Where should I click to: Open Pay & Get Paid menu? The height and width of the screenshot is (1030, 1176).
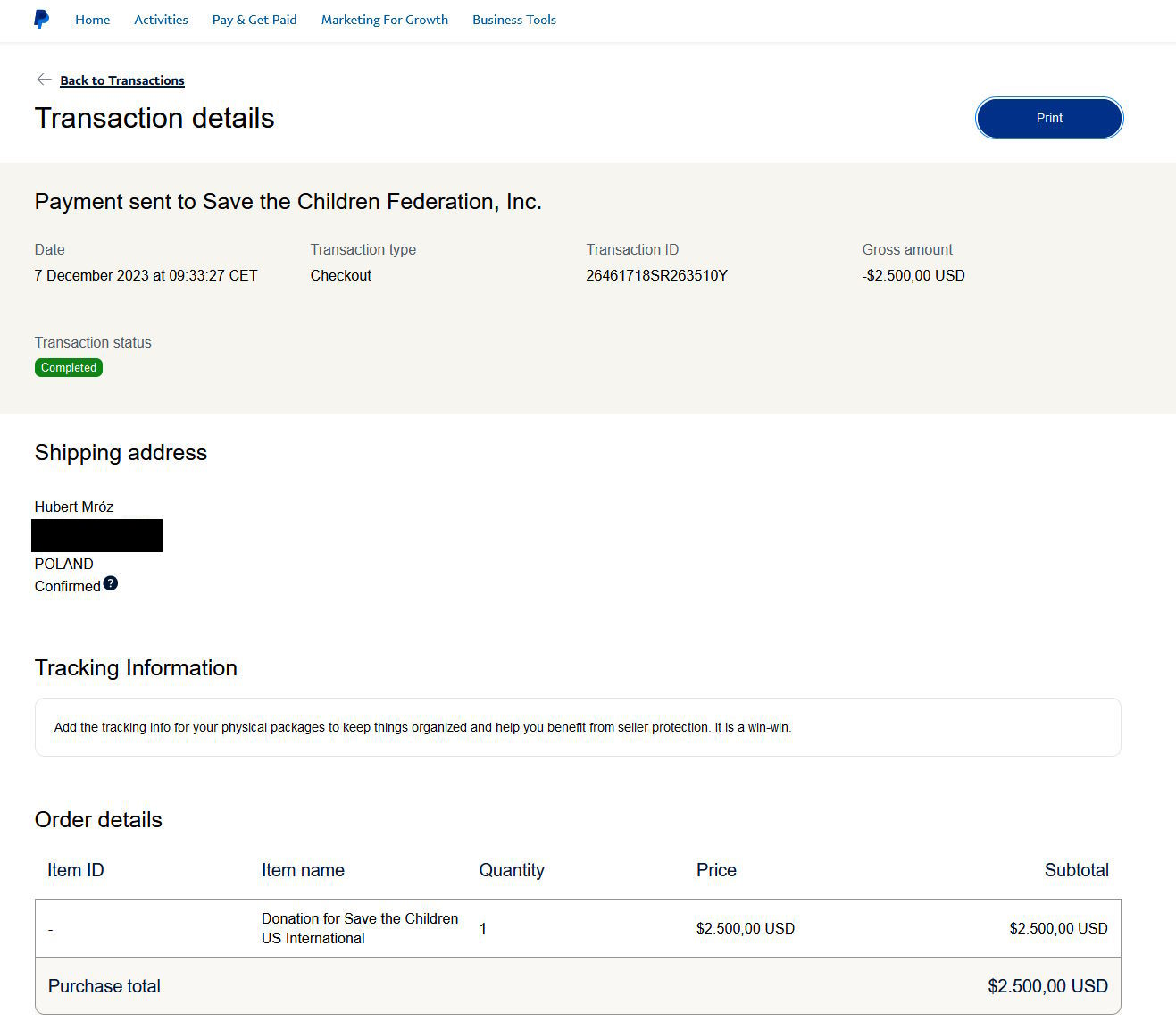[x=254, y=20]
